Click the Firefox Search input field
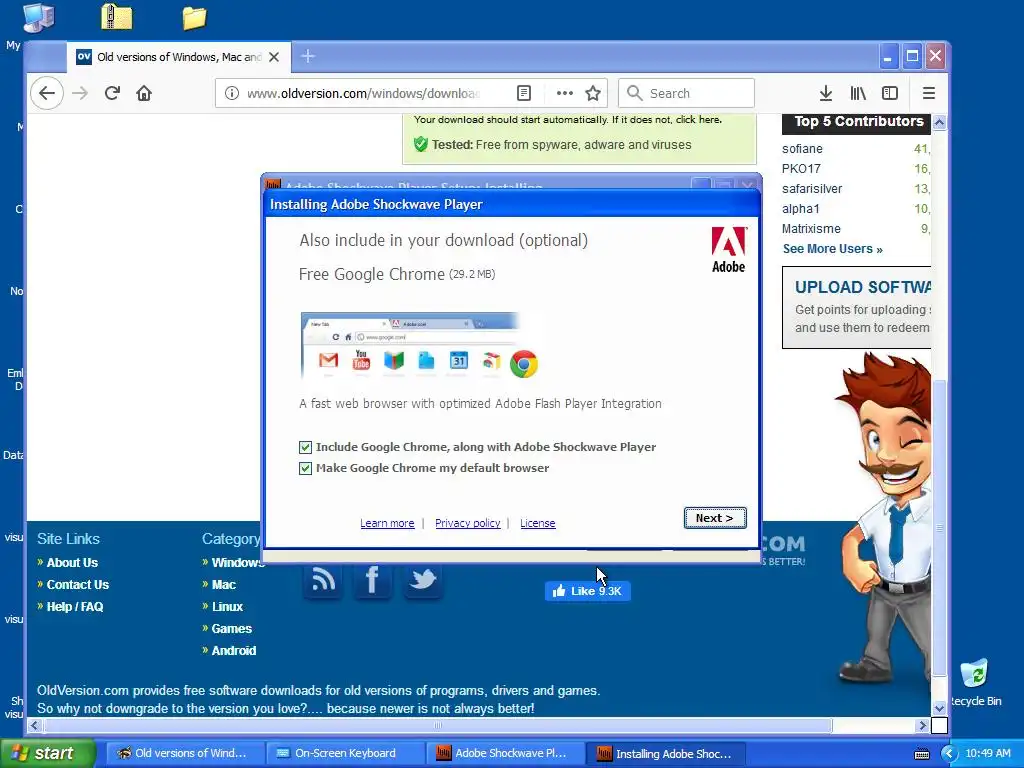This screenshot has width=1024, height=768. point(686,93)
